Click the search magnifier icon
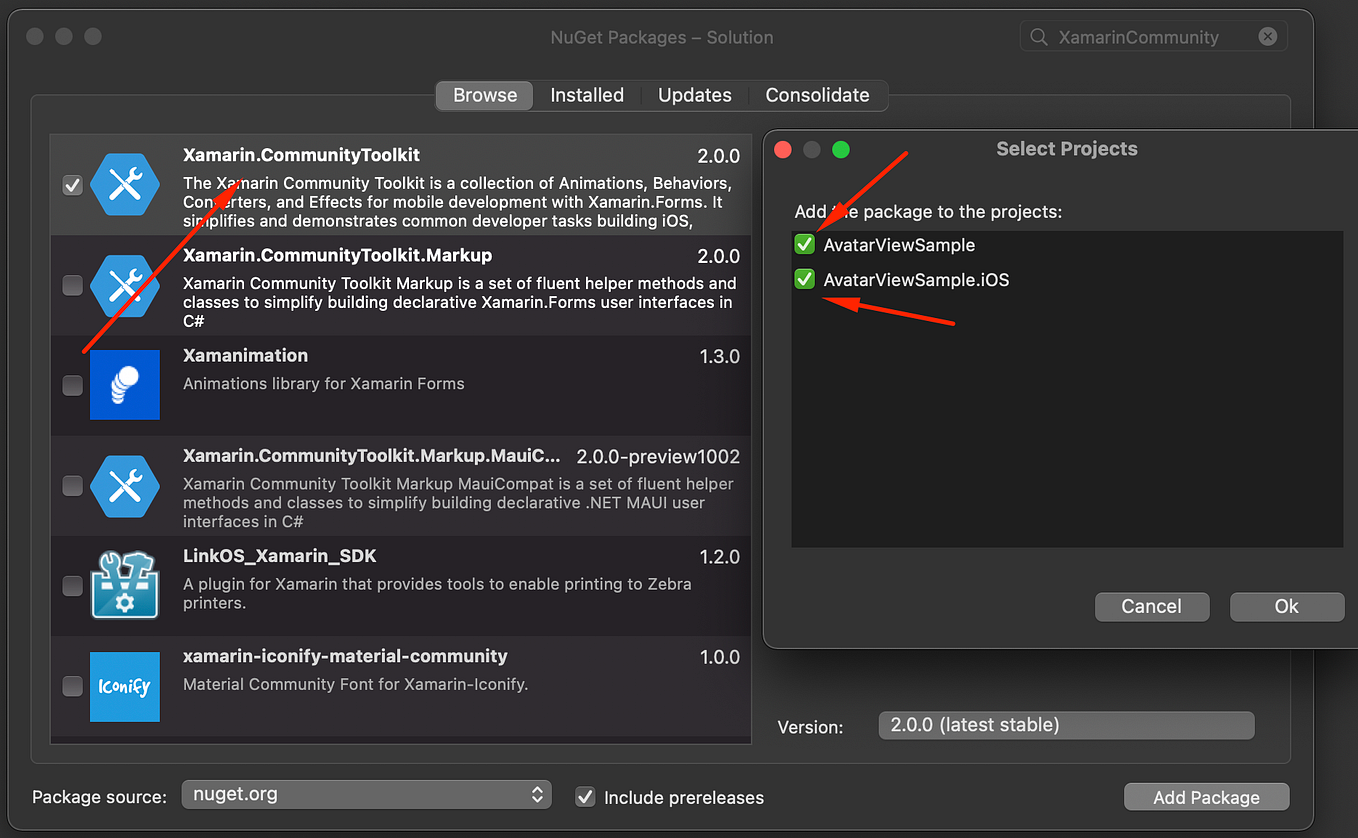Image resolution: width=1358 pixels, height=838 pixels. pos(1040,37)
